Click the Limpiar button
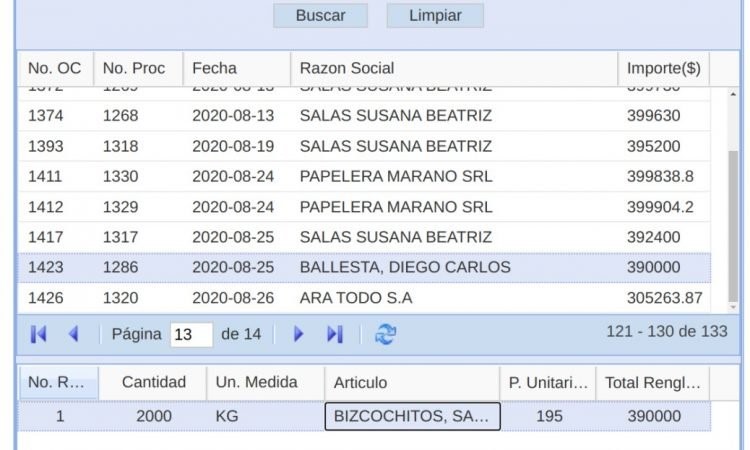 pos(435,15)
